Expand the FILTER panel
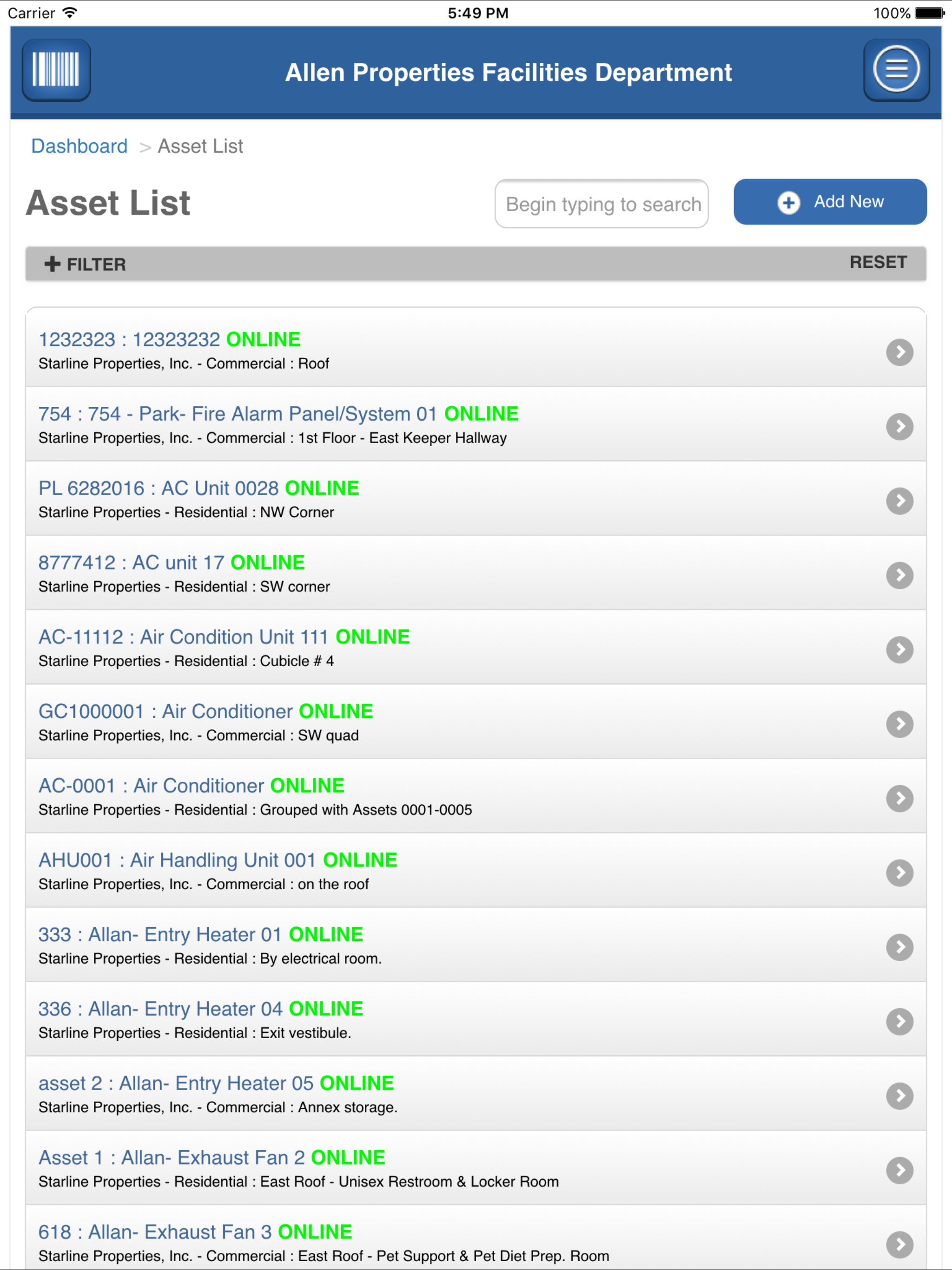Image resolution: width=952 pixels, height=1270 pixels. pyautogui.click(x=85, y=264)
